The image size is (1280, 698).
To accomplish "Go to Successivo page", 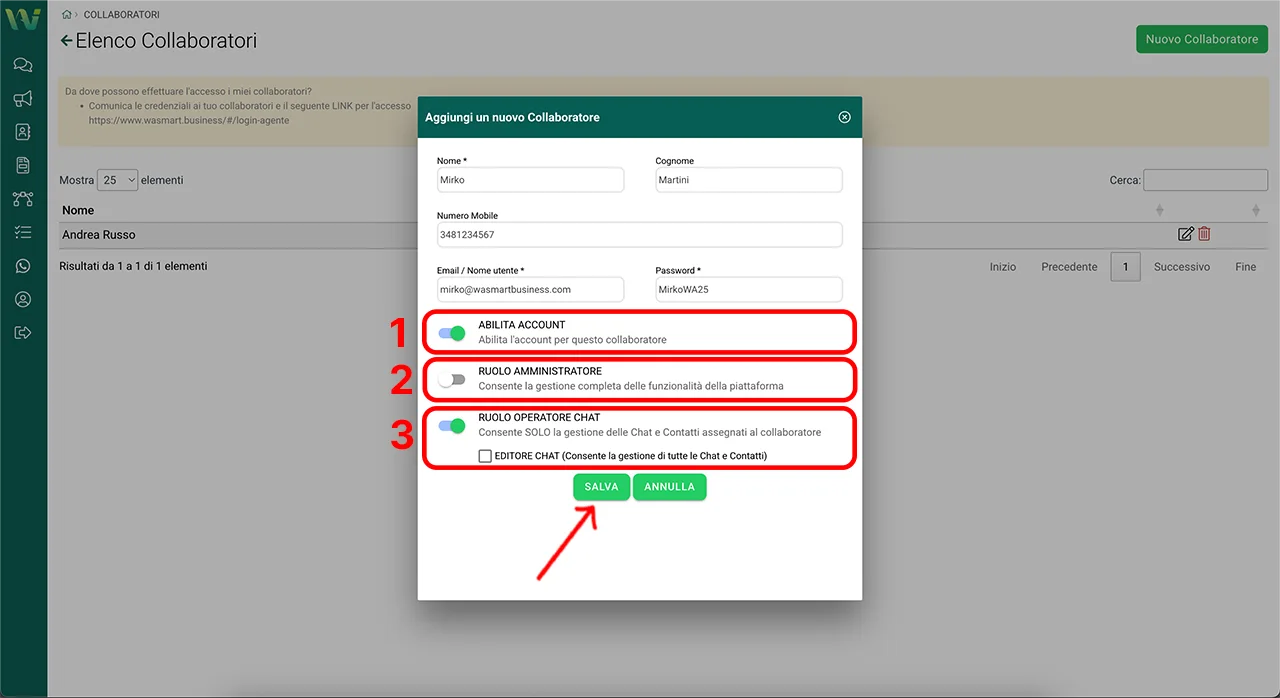I will (x=1182, y=267).
